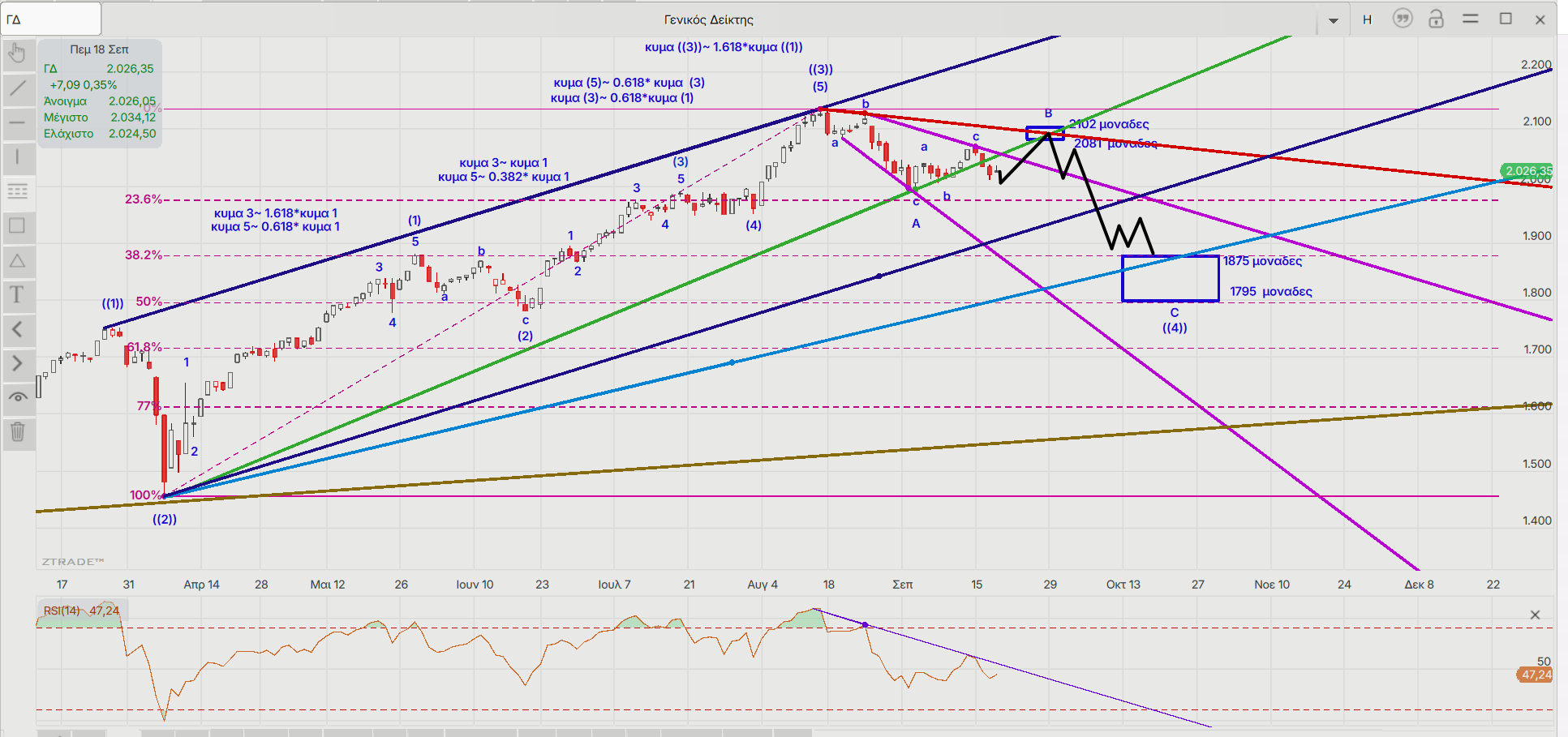Viewport: 1568px width, 737px height.
Task: Open the symbol dropdown arrow in the title bar
Action: (x=1333, y=20)
